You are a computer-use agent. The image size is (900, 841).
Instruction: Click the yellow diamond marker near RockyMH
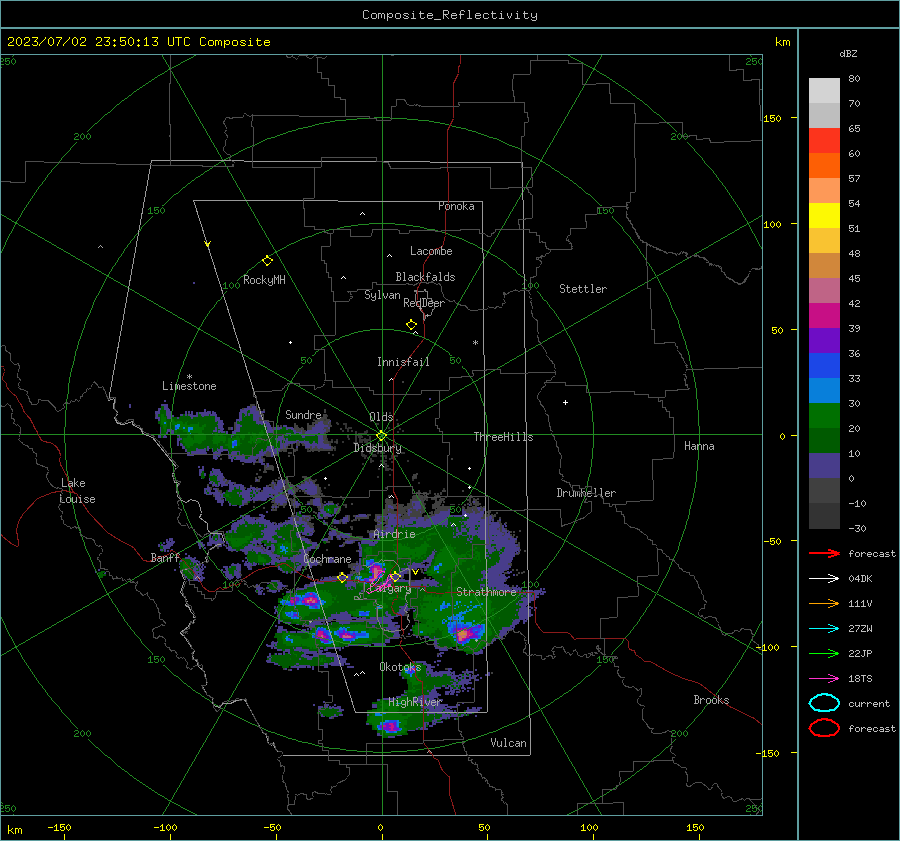point(267,261)
